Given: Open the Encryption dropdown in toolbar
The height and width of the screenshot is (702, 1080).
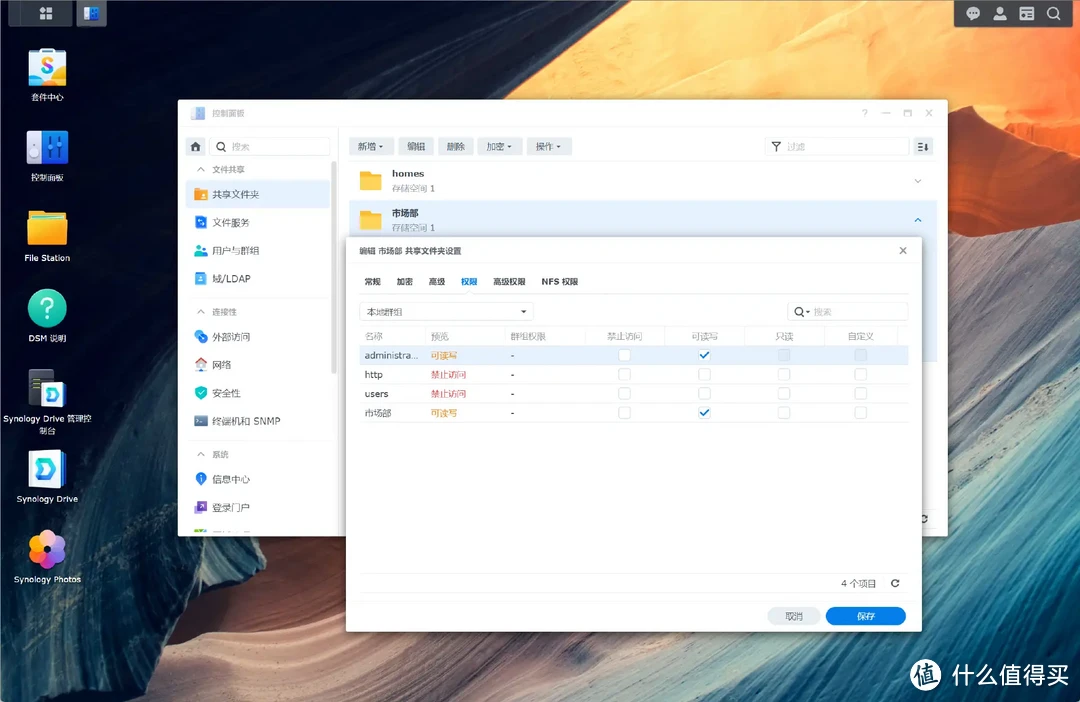Looking at the screenshot, I should point(498,146).
